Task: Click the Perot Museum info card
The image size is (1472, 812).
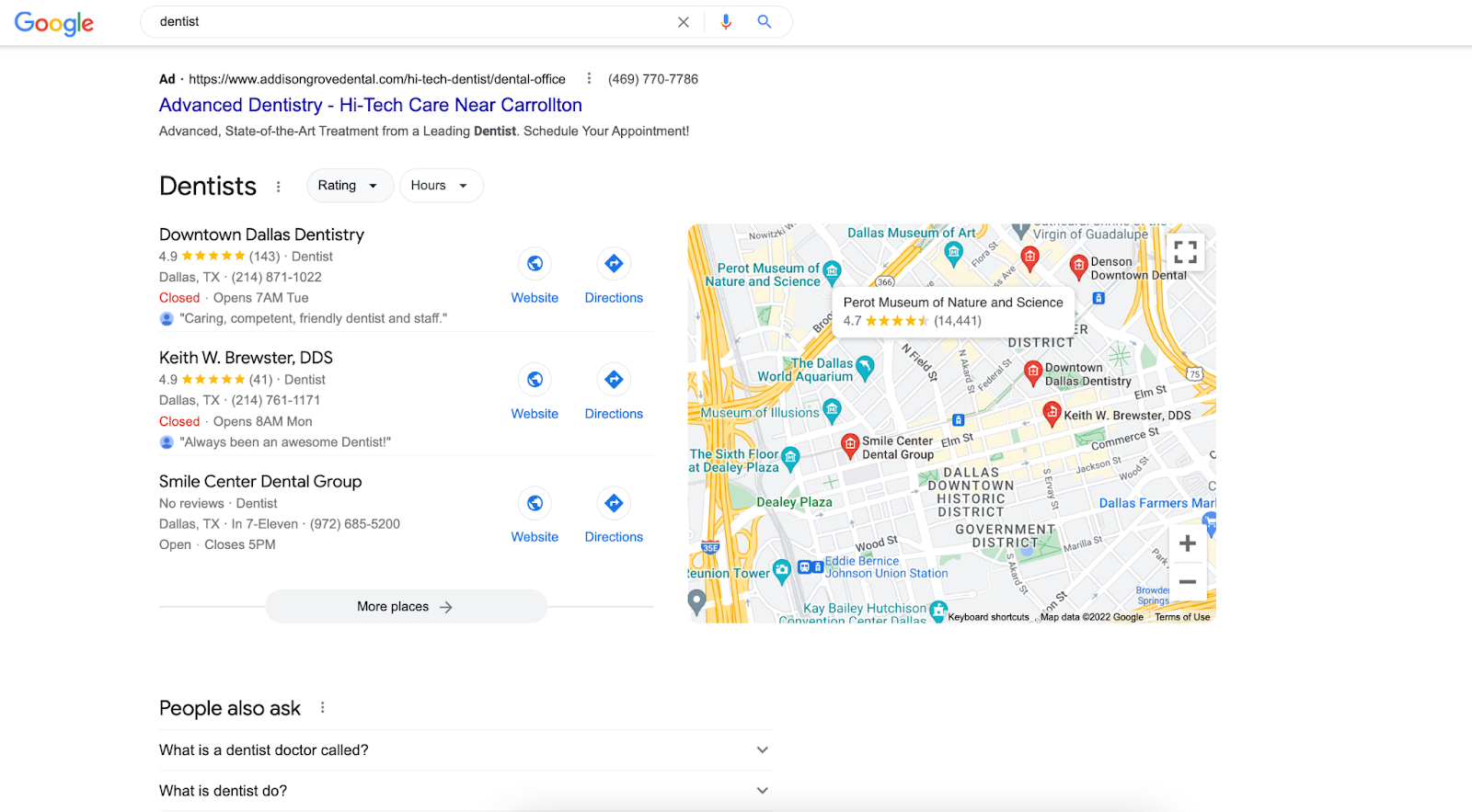Action: pos(953,312)
